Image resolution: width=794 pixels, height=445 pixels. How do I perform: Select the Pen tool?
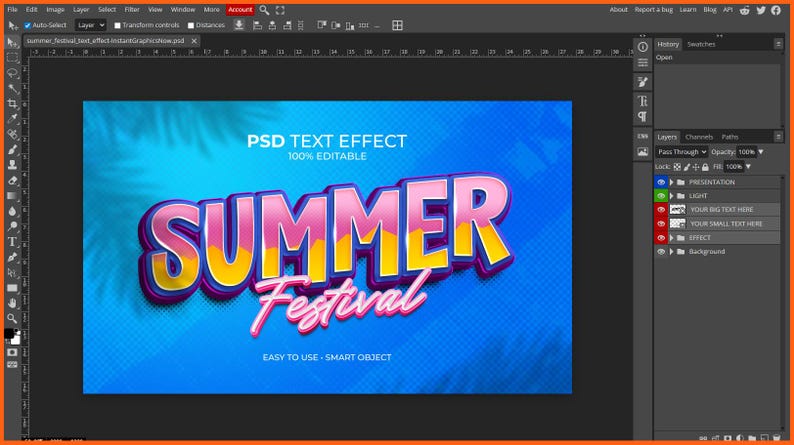(x=12, y=257)
